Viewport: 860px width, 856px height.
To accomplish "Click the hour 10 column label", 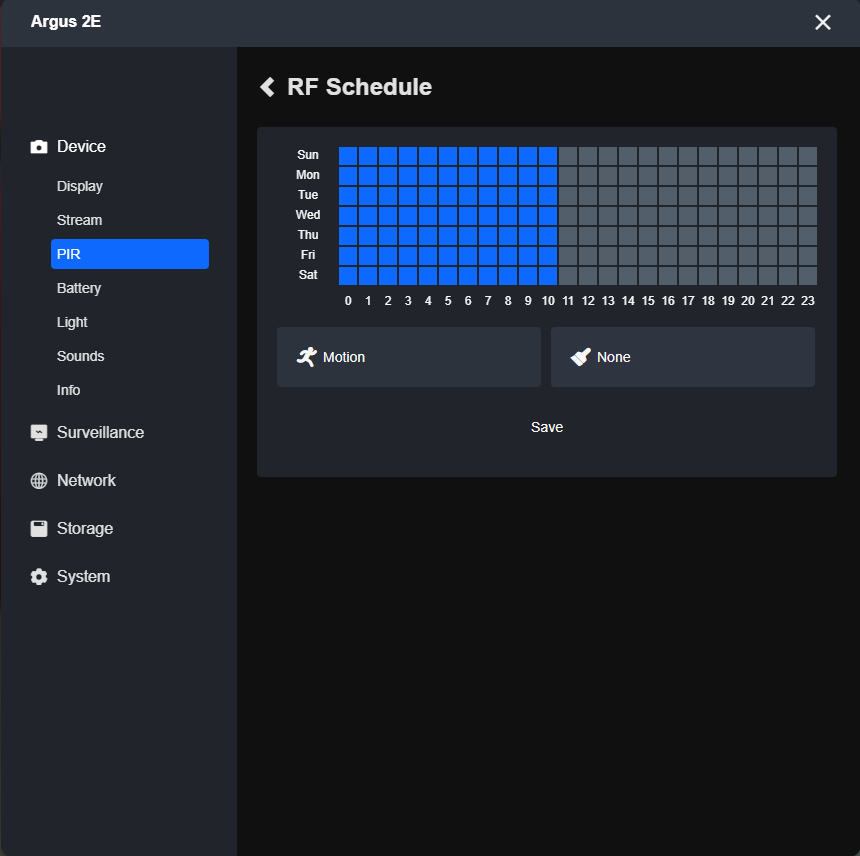I will point(548,301).
